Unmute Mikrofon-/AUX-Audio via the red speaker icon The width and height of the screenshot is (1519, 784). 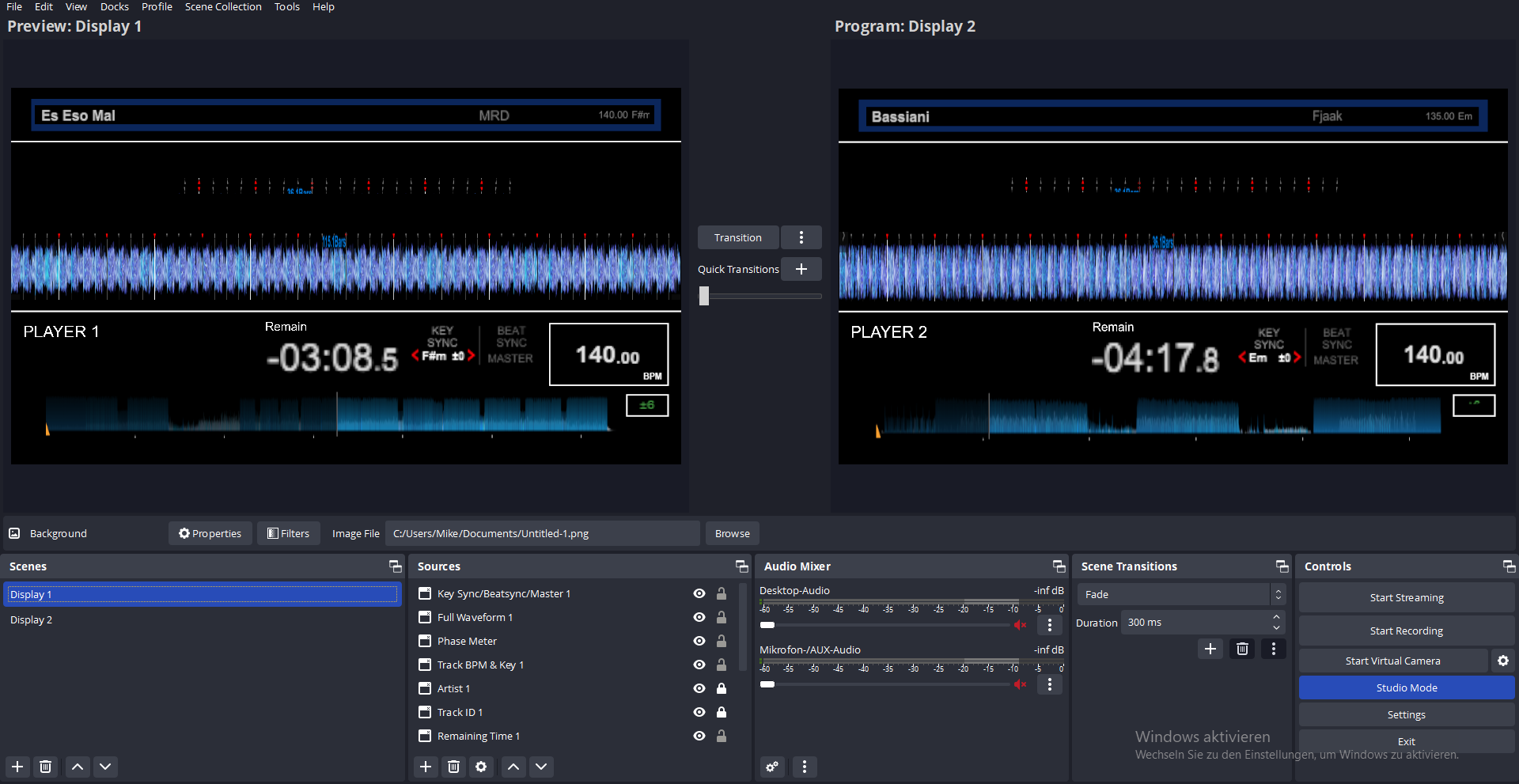pyautogui.click(x=1021, y=684)
